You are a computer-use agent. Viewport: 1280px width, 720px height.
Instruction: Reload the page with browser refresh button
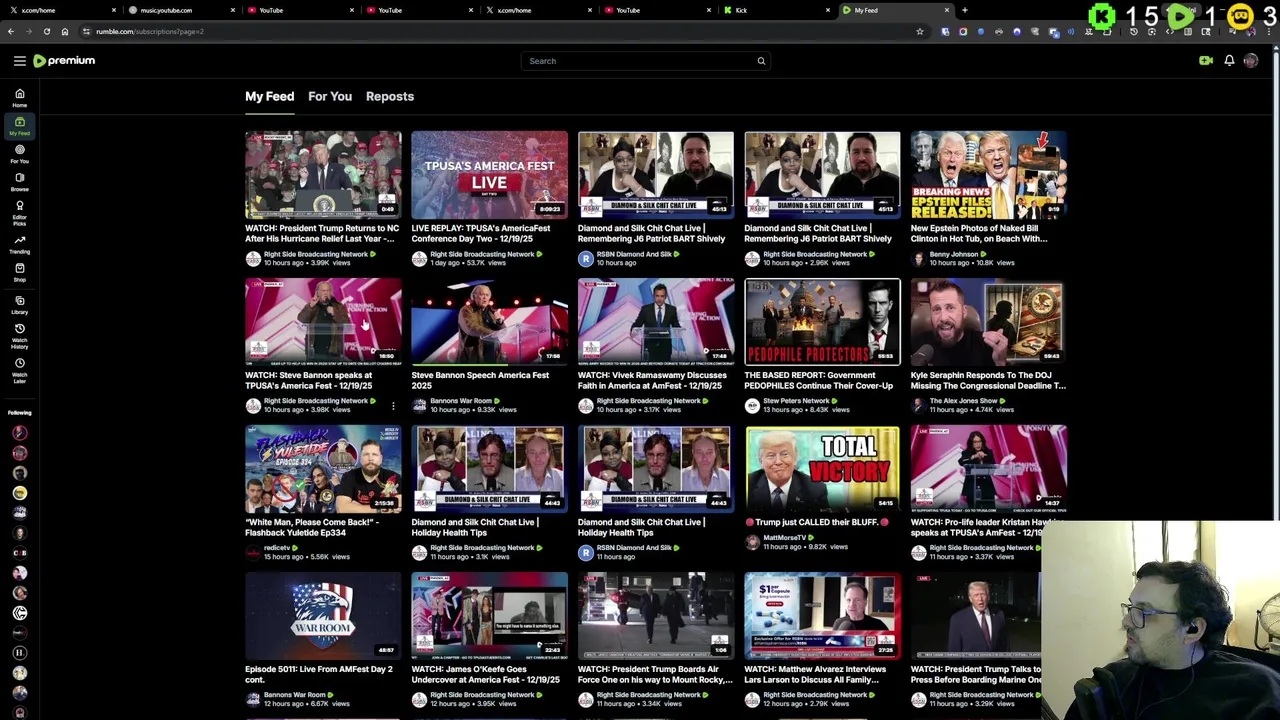point(47,31)
